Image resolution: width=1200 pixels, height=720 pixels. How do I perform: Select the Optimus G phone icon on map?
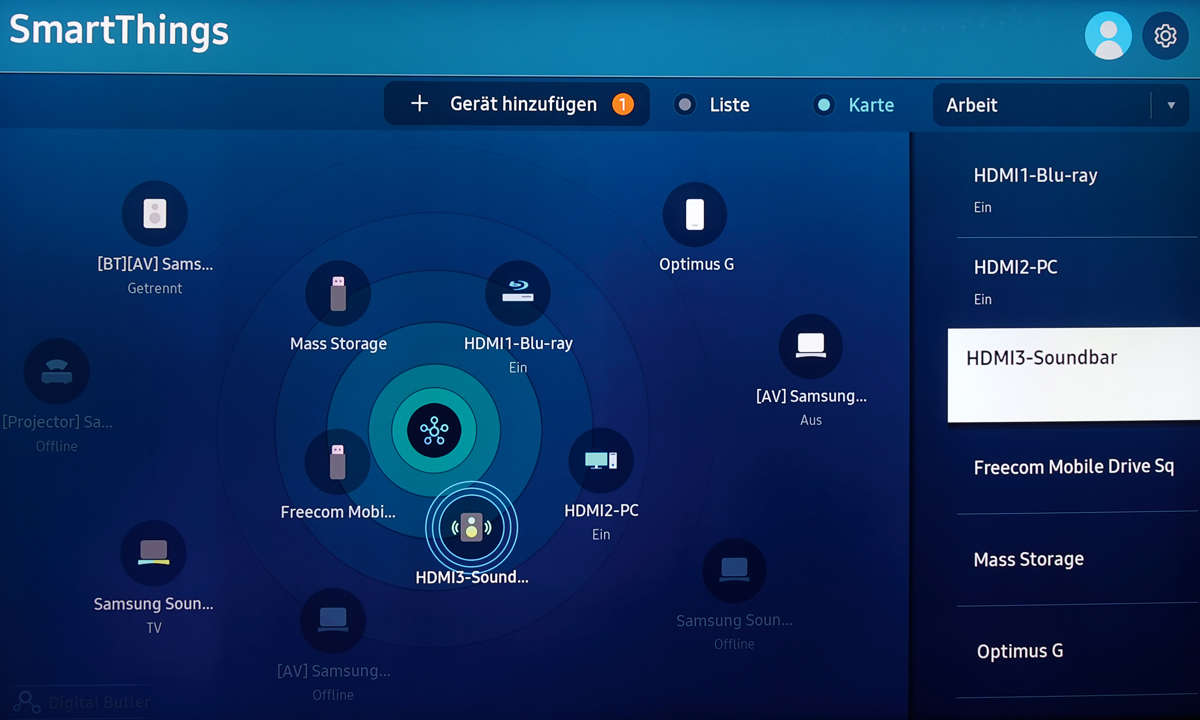click(x=695, y=214)
